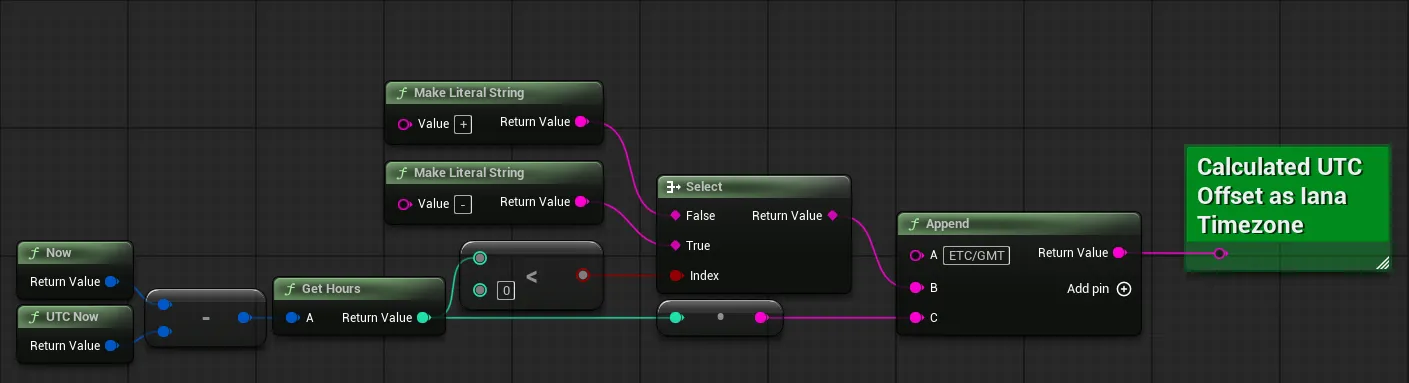Click the Select node's title icon
This screenshot has height=383, width=1409.
pyautogui.click(x=674, y=187)
